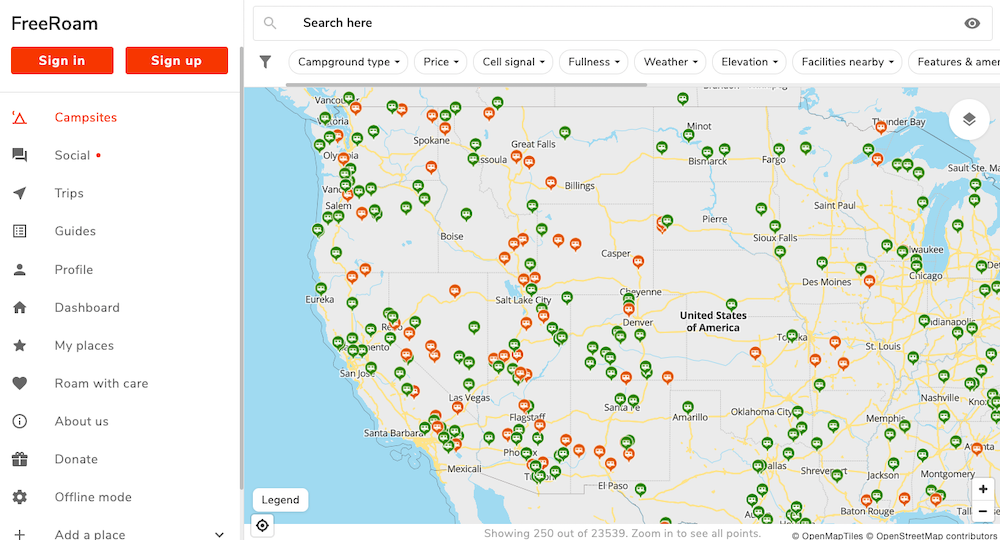The height and width of the screenshot is (540, 1000).
Task: Click the Guides list icon
Action: tap(20, 231)
